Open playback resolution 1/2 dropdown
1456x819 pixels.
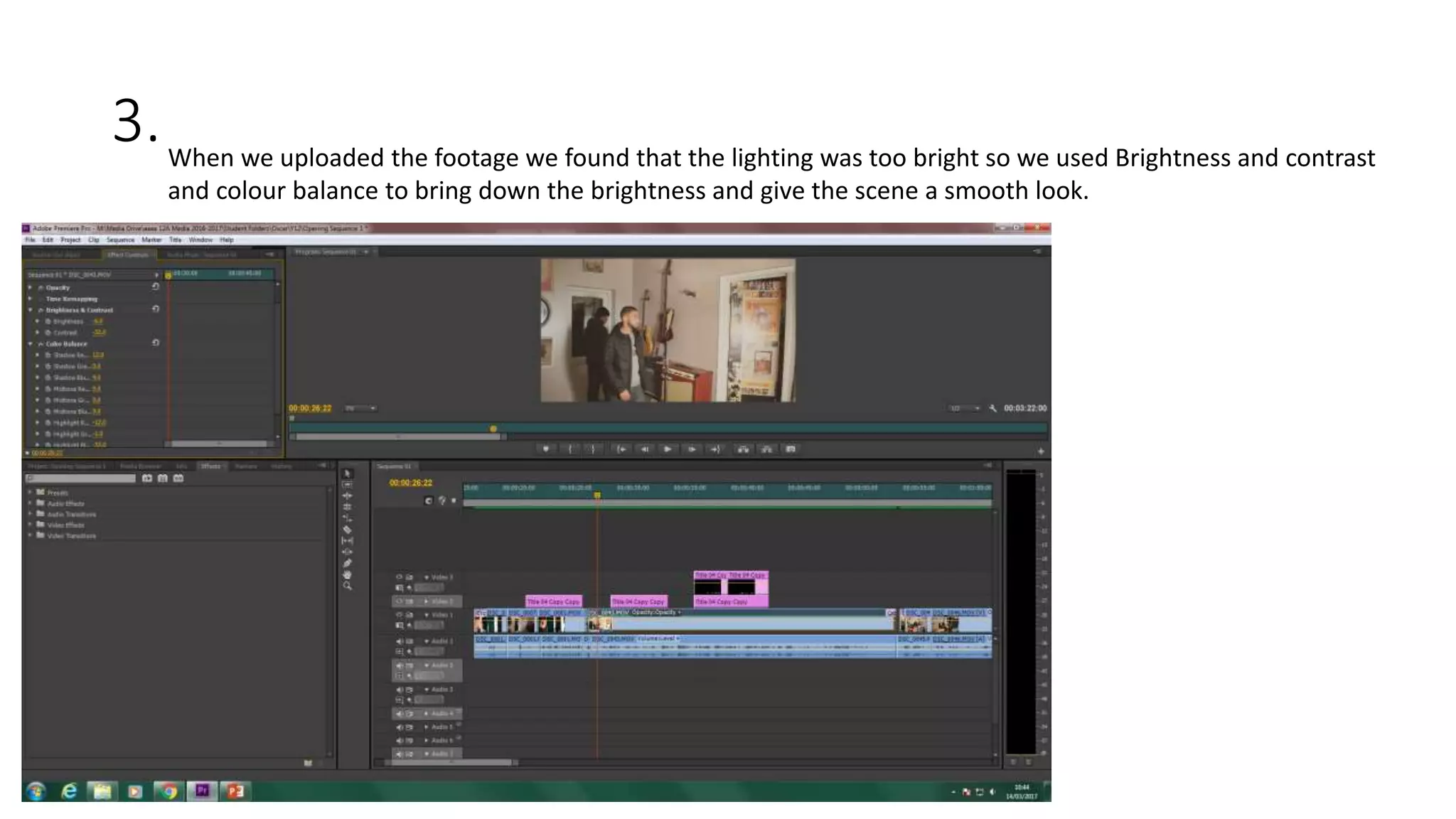point(965,408)
